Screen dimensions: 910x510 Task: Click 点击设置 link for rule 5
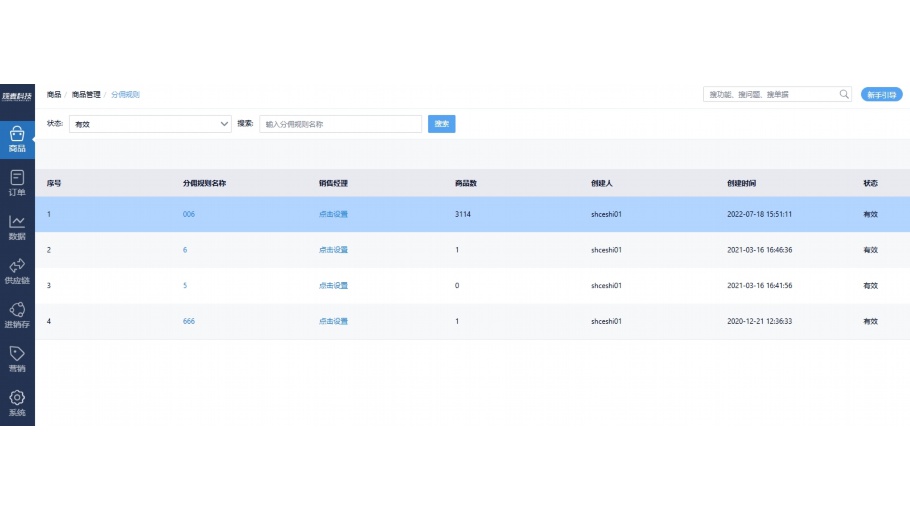333,286
